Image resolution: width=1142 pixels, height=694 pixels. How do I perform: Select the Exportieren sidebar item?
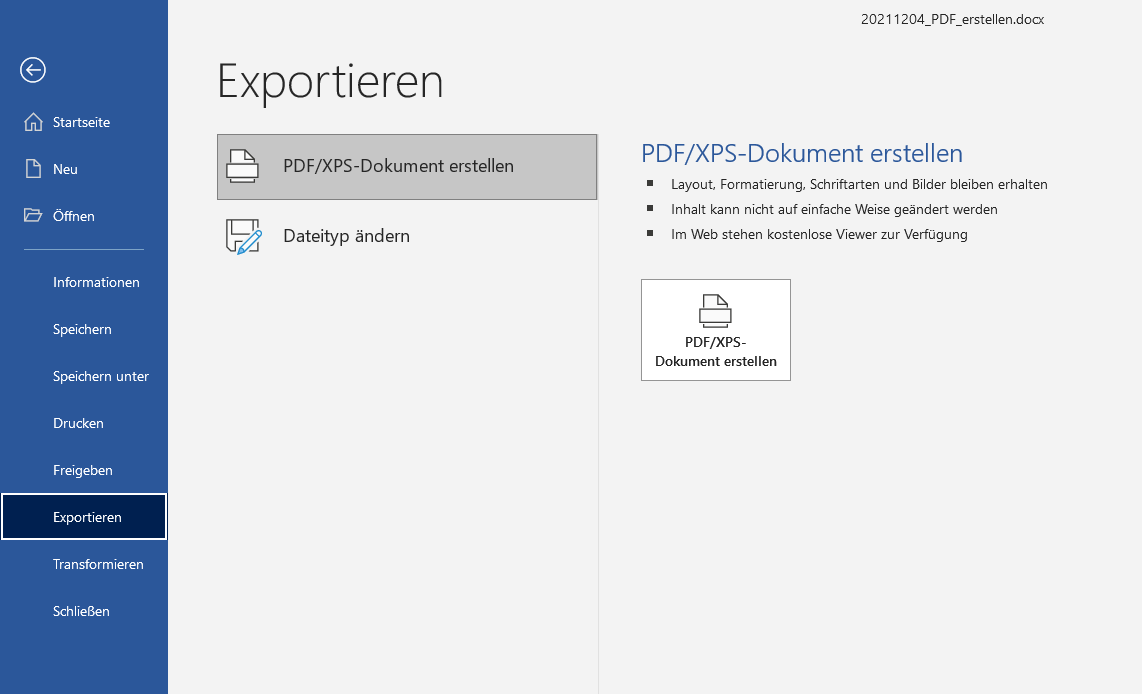pyautogui.click(x=84, y=517)
